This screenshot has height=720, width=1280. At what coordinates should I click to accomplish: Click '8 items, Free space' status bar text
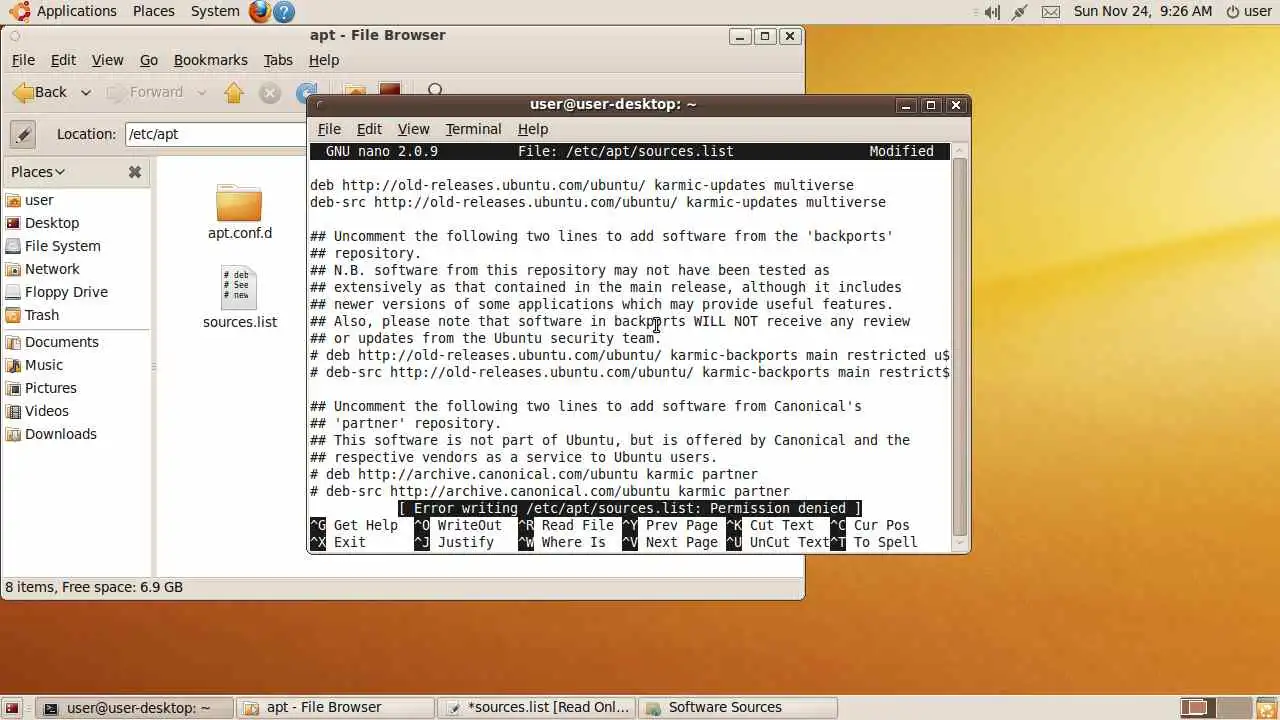tap(94, 587)
